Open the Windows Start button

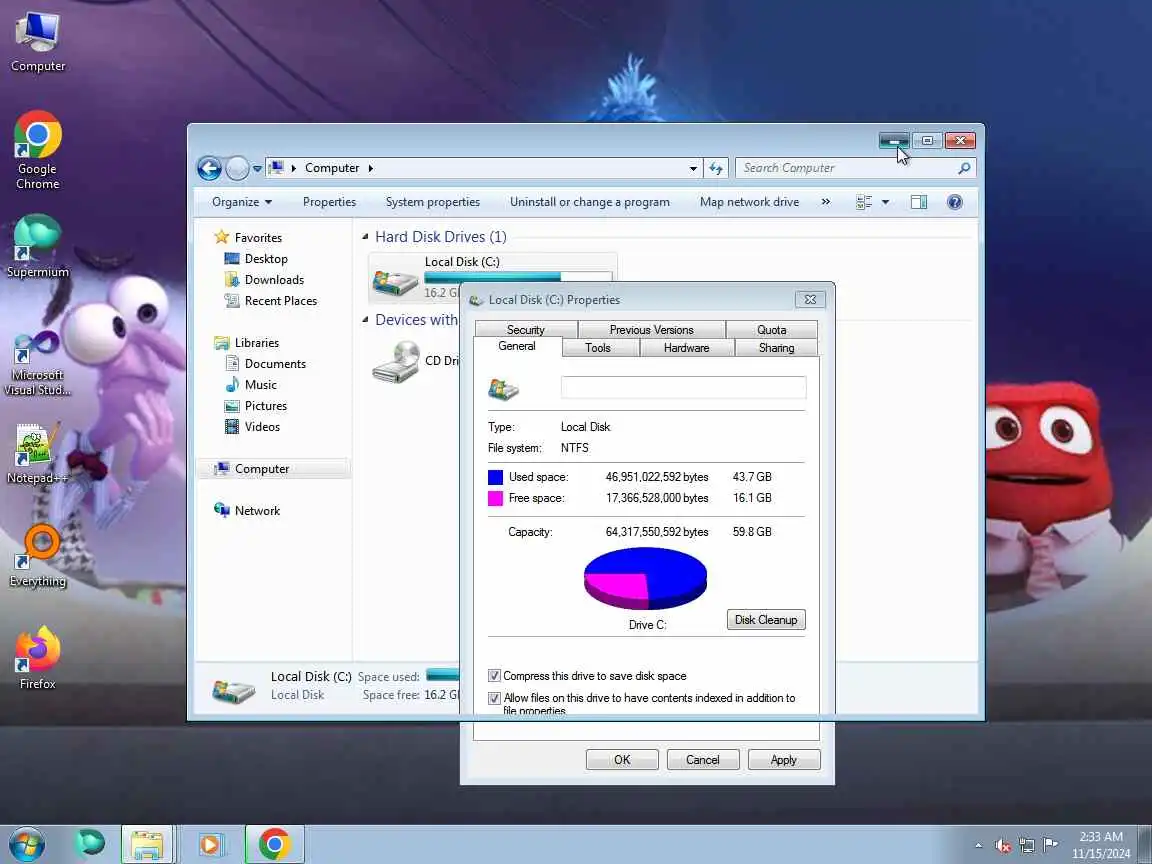coord(26,844)
